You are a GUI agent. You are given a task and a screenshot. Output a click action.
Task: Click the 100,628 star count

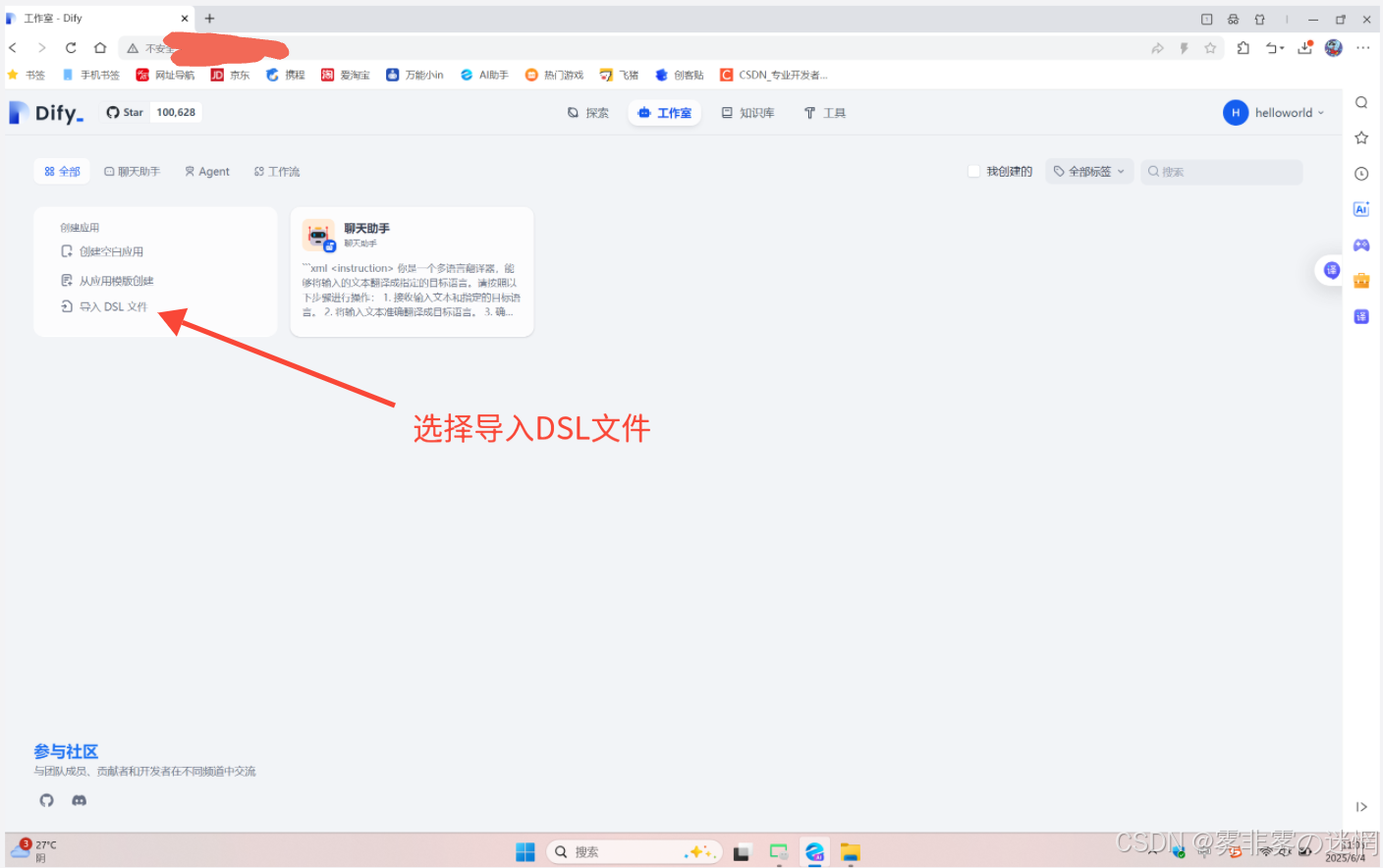[x=176, y=112]
